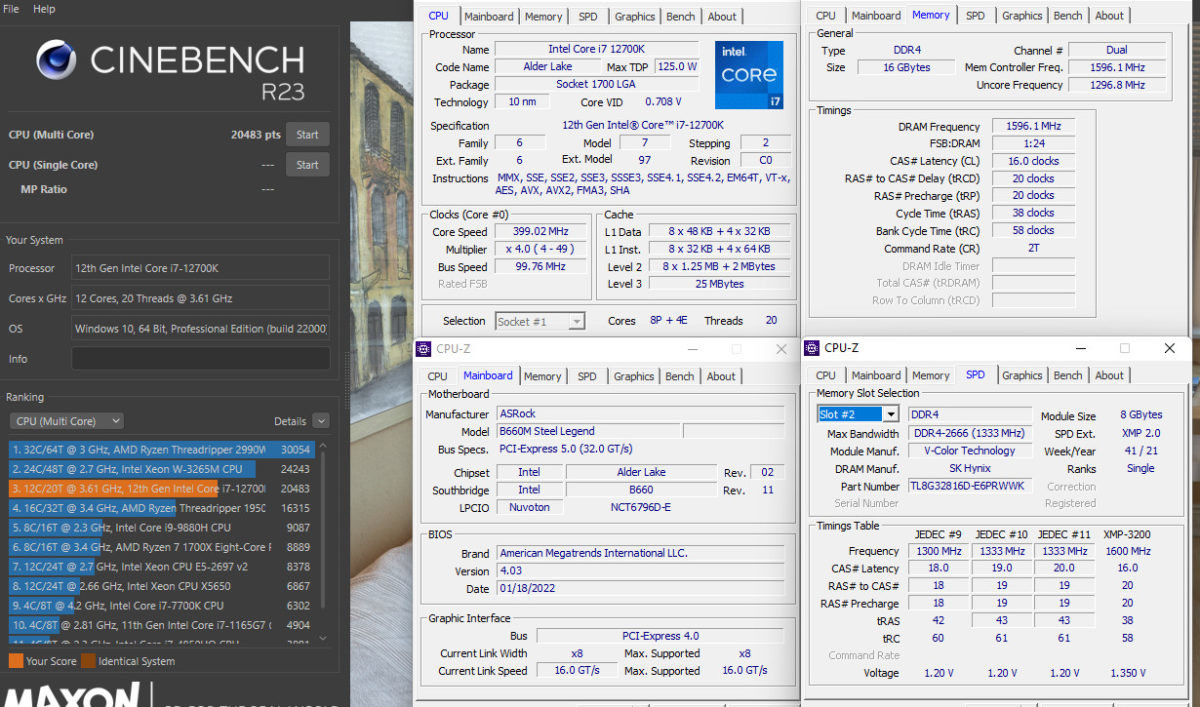
Task: Click the Info text field in Cinebench
Action: coord(200,358)
